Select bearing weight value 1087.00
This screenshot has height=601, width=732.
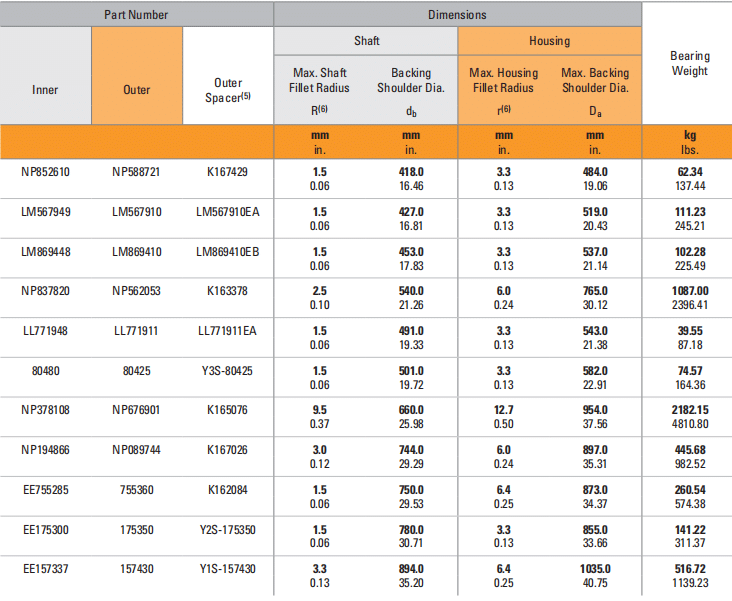[690, 290]
